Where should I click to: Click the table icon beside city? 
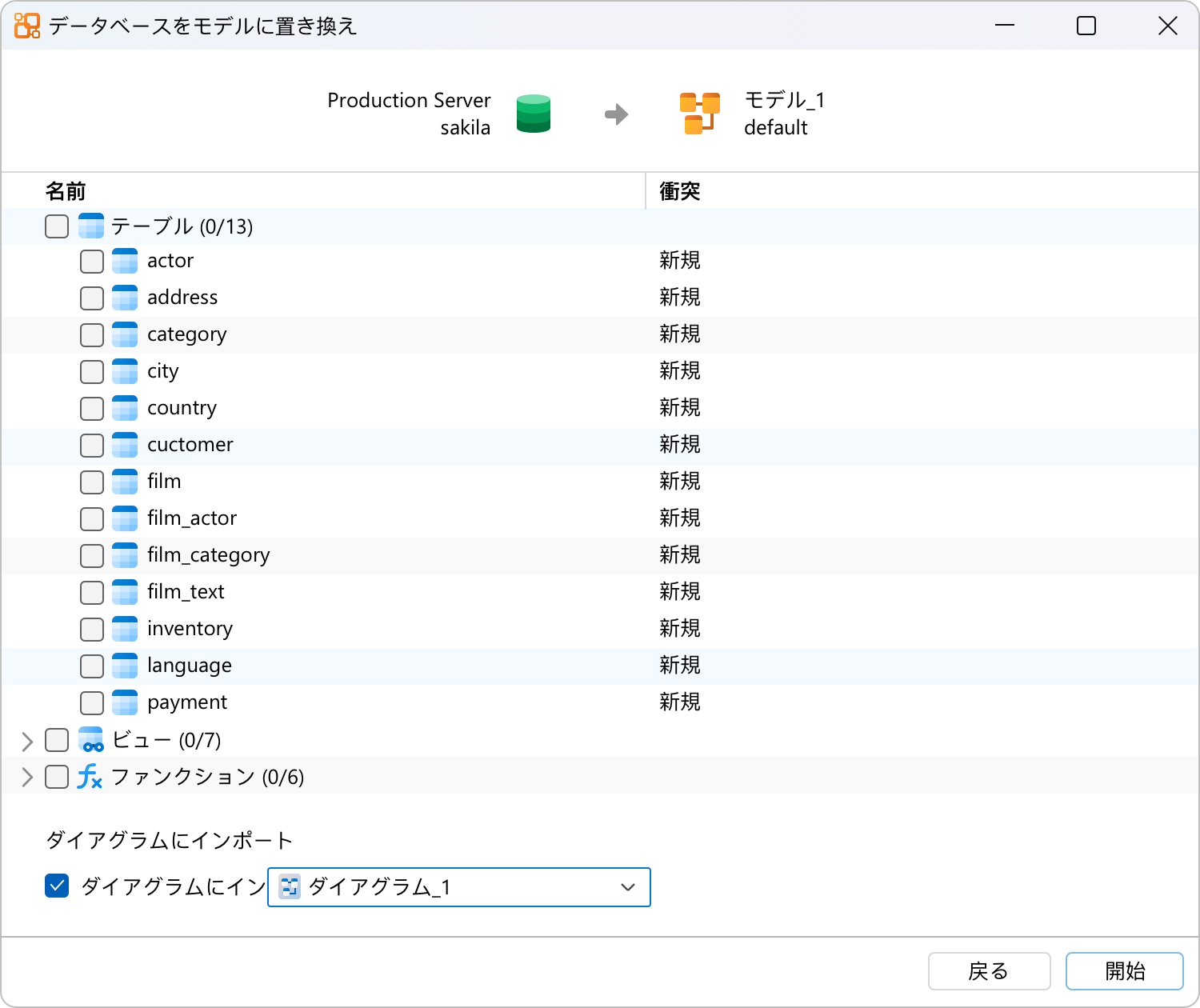tap(125, 371)
